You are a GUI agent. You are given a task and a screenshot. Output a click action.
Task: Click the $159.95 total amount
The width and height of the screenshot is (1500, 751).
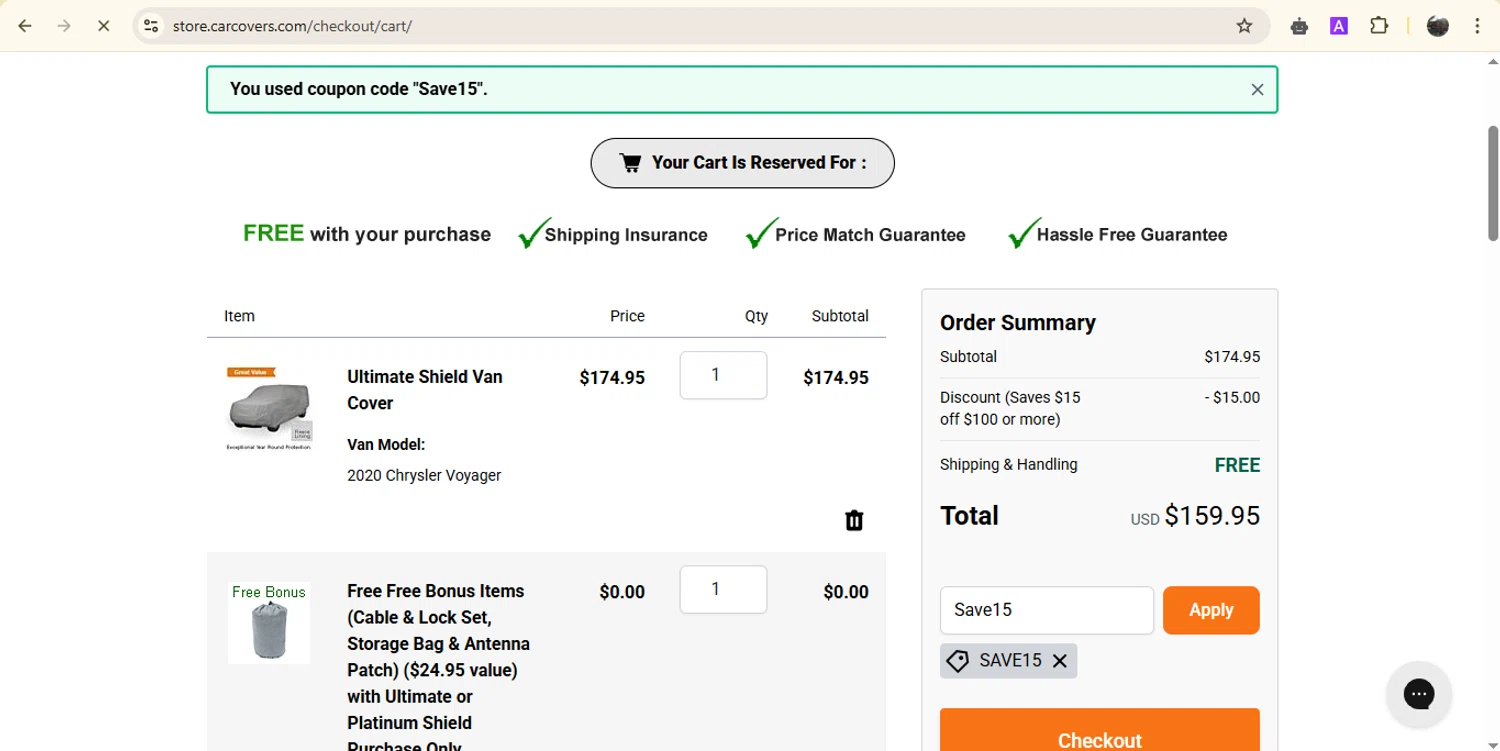(1212, 516)
